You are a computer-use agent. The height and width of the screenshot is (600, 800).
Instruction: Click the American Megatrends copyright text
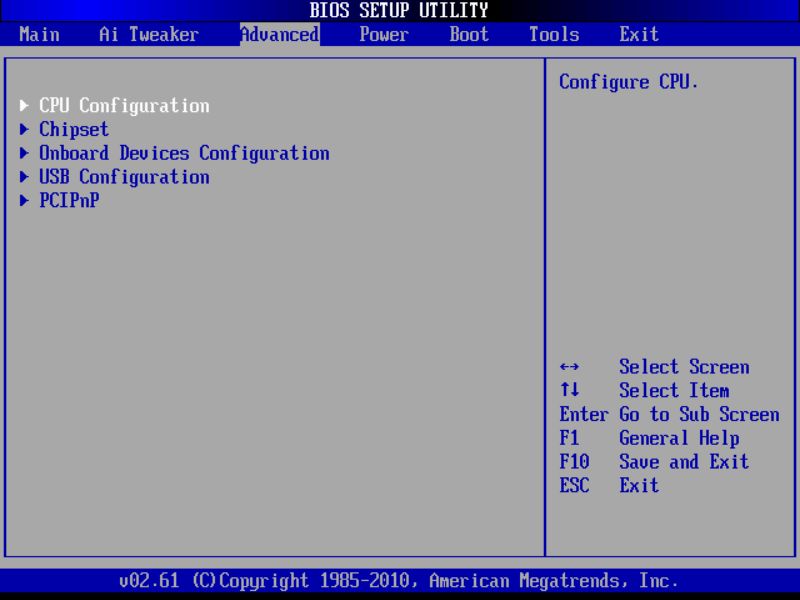400,580
